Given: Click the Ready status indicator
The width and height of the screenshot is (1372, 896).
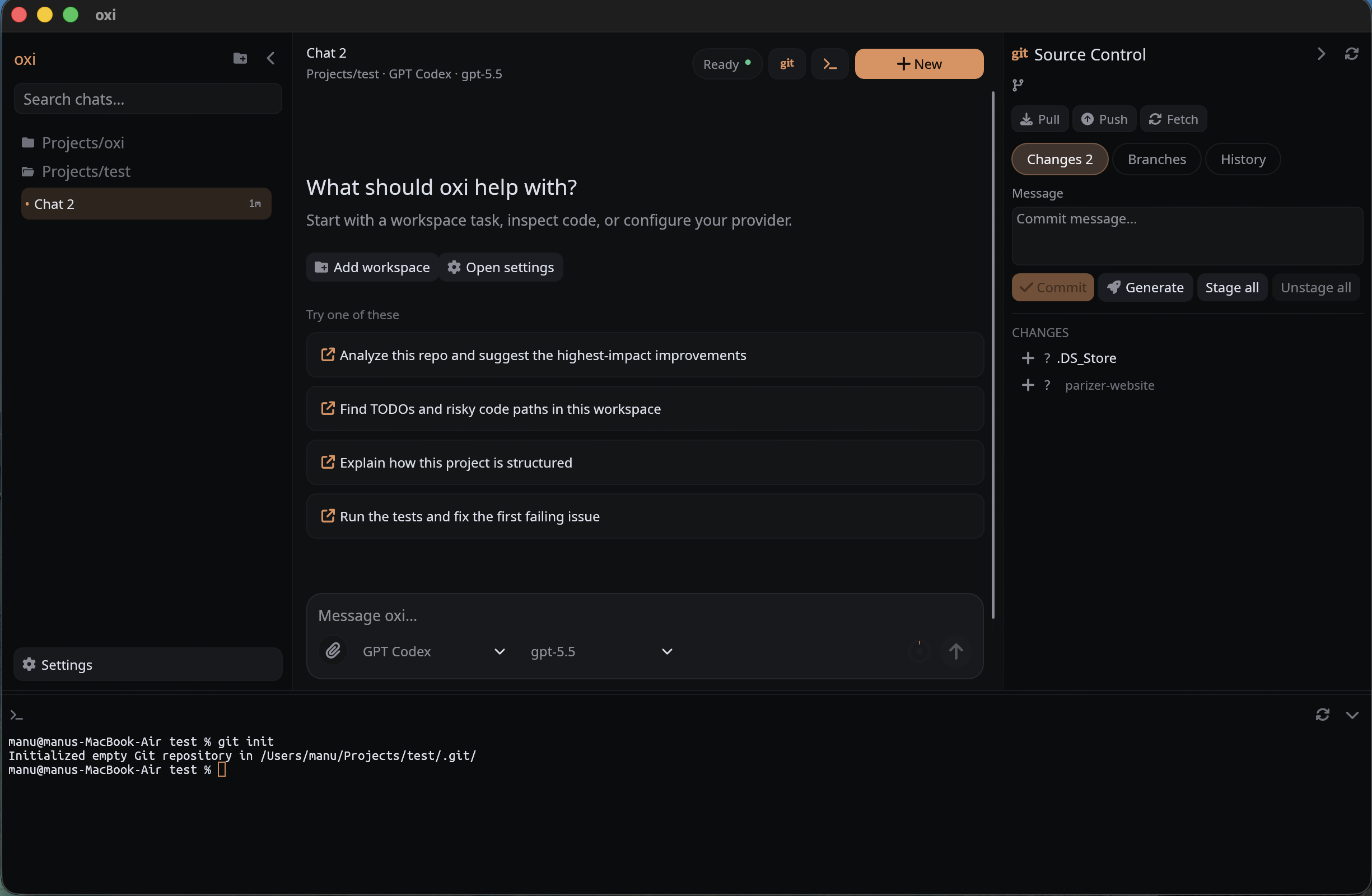Looking at the screenshot, I should [x=727, y=64].
